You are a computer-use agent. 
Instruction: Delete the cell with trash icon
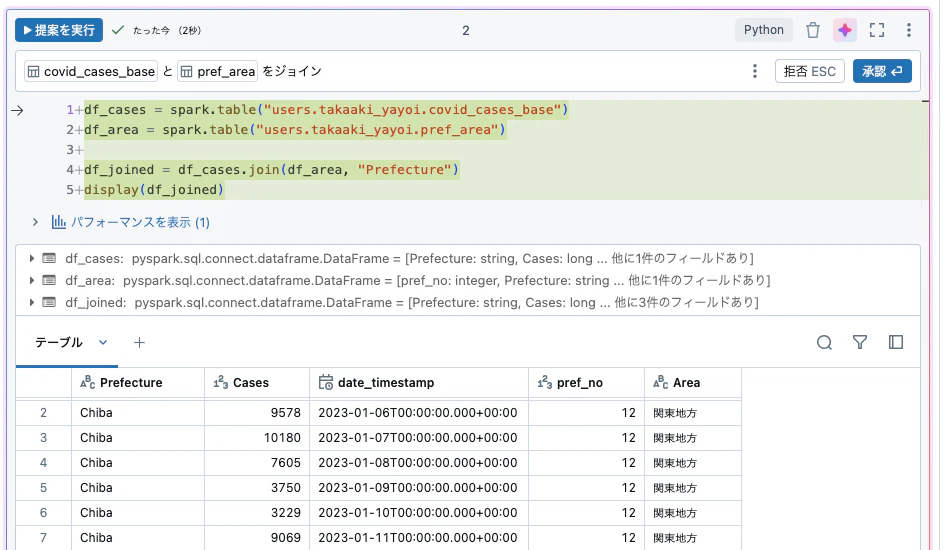pyautogui.click(x=813, y=30)
